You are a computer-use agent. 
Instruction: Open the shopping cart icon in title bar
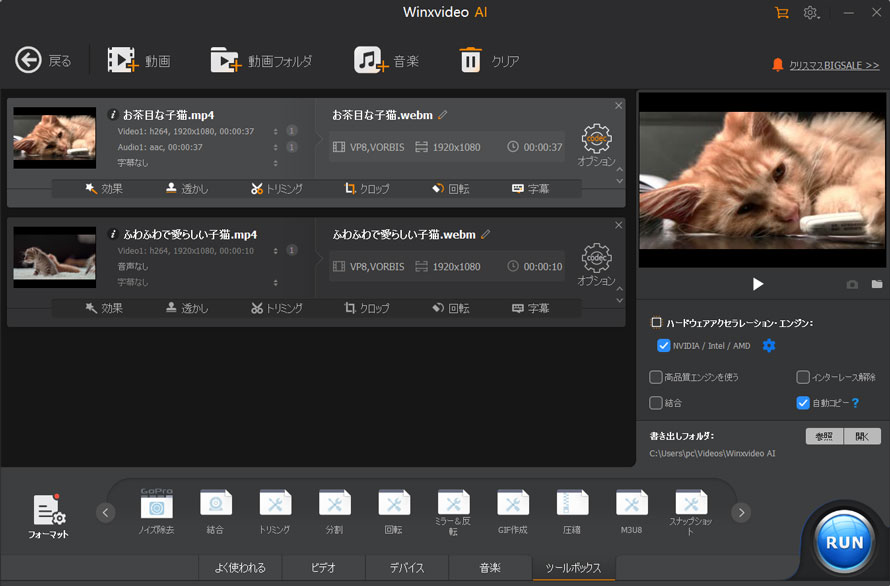click(x=781, y=13)
